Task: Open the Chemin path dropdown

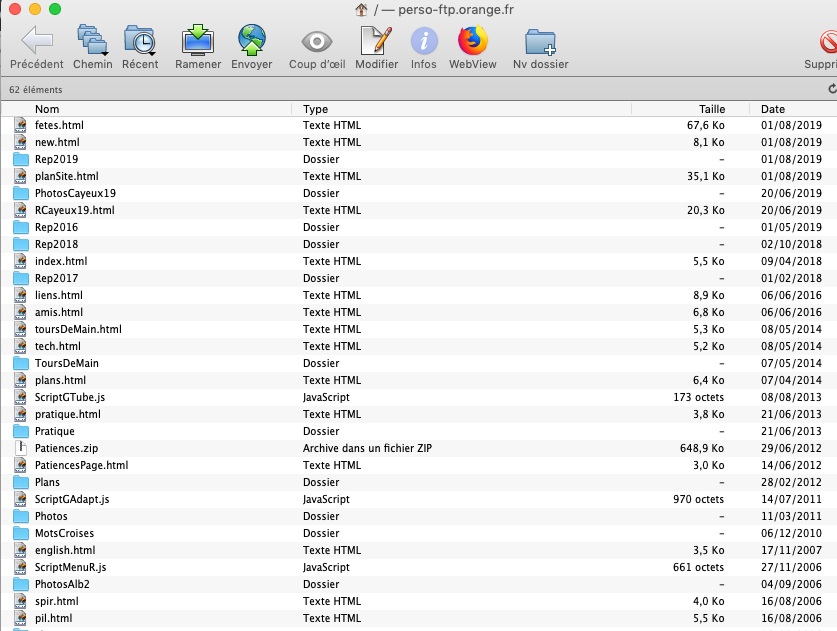Action: (x=92, y=41)
